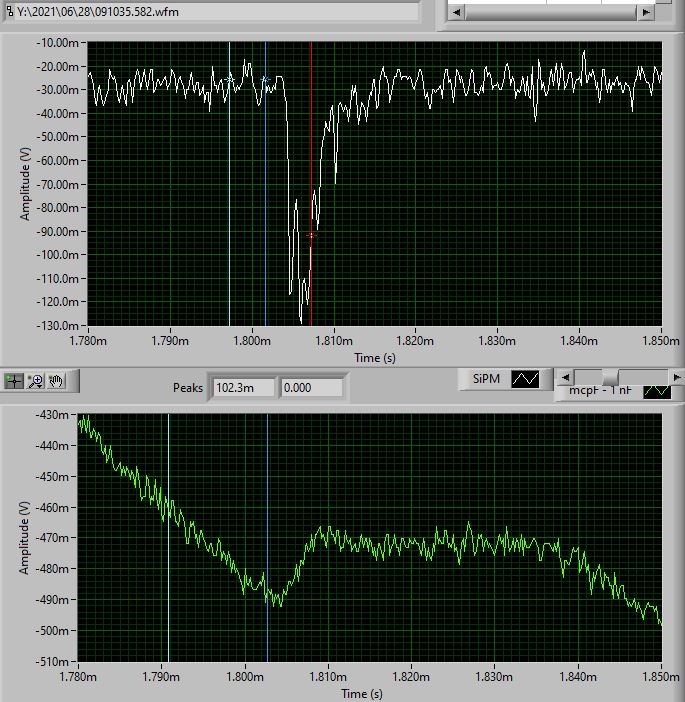The height and width of the screenshot is (702, 685).
Task: Click the file path field showing 091035.582.wfm
Action: 217,12
